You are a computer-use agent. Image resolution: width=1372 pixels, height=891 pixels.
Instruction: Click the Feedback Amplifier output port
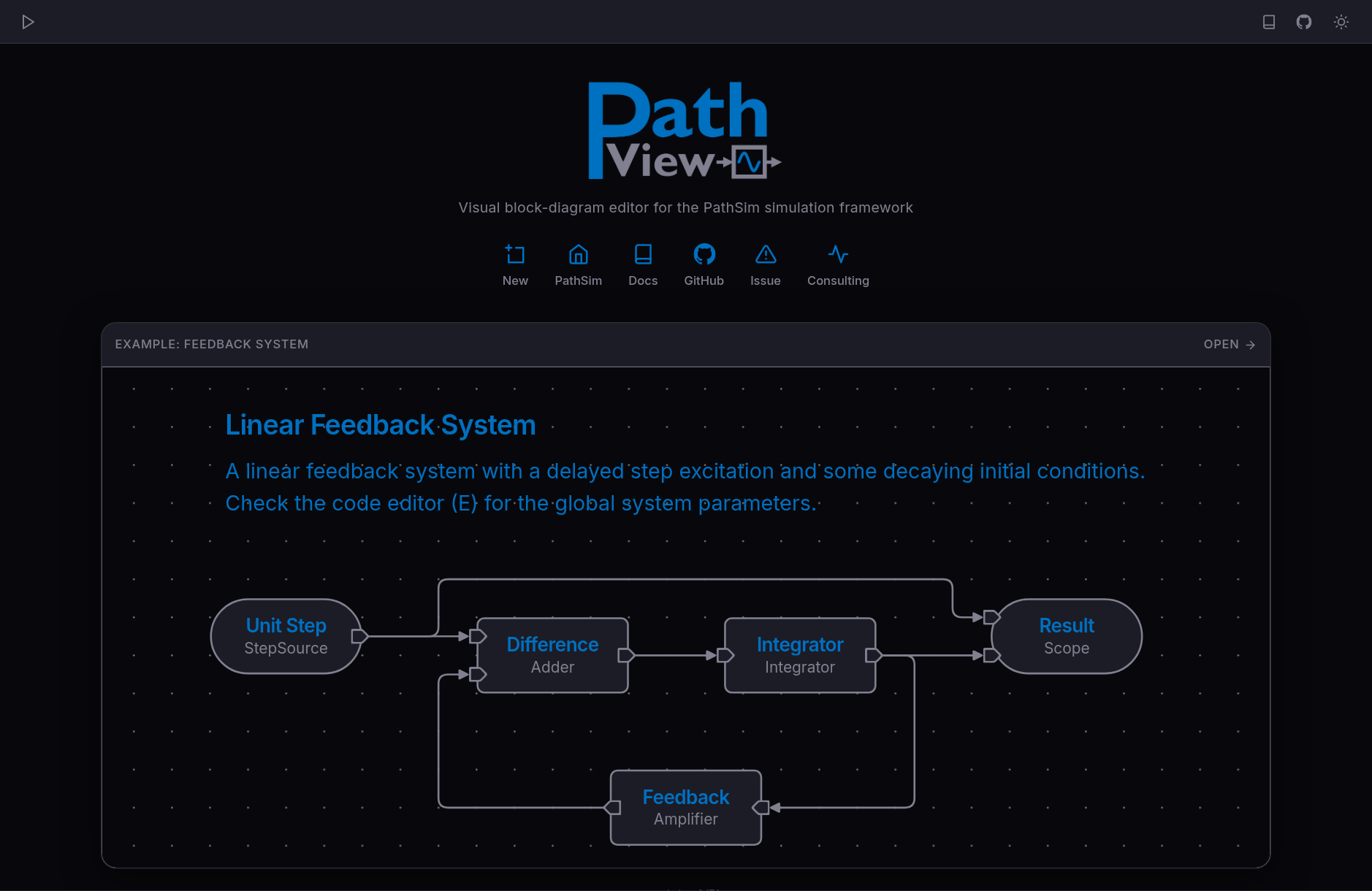[x=612, y=808]
